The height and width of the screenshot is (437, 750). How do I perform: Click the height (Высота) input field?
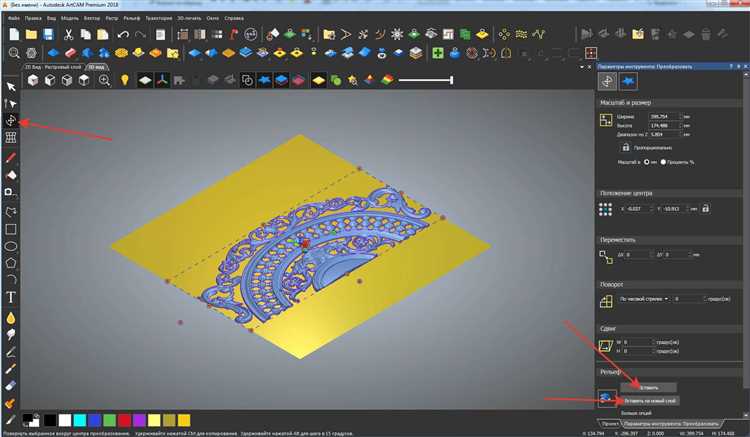coord(664,125)
